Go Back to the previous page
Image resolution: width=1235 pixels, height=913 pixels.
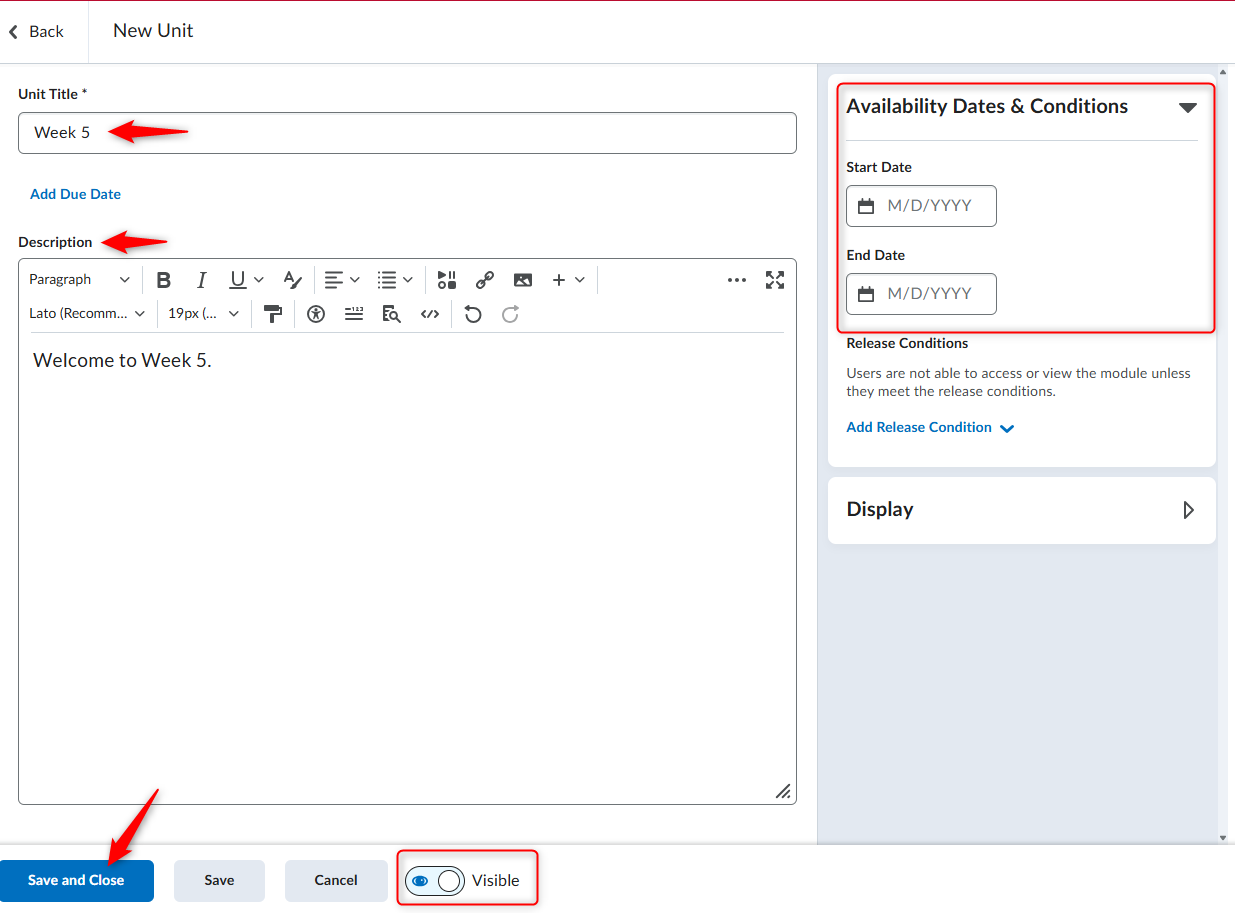(36, 32)
